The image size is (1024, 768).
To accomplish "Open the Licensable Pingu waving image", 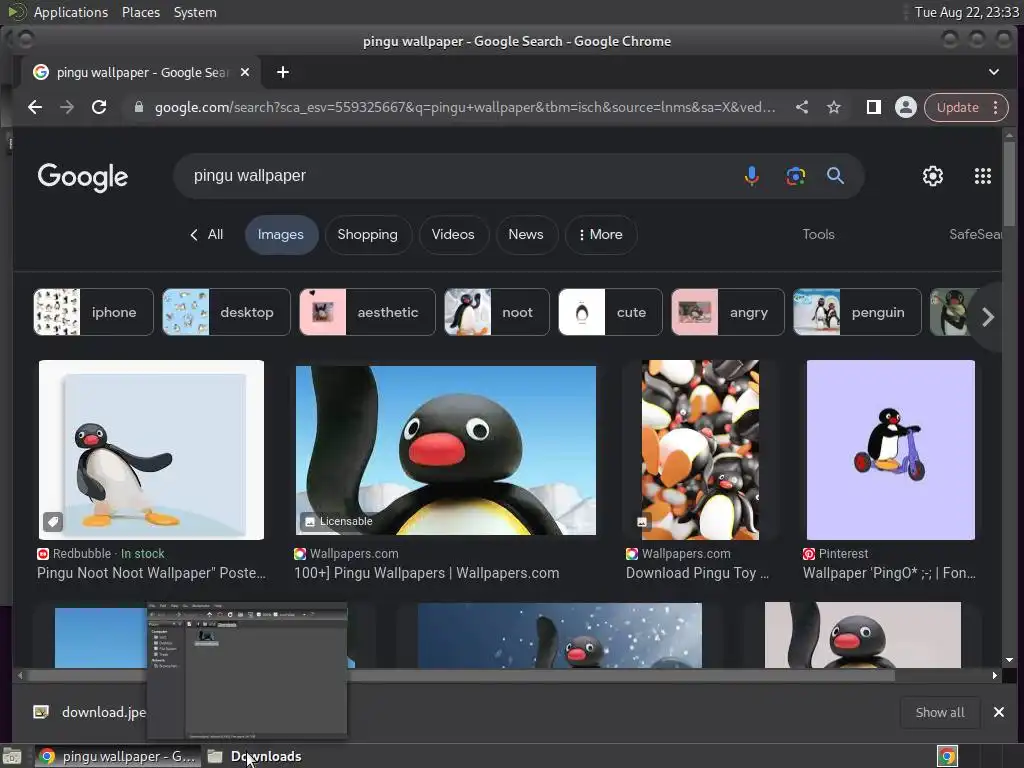I will 445,450.
